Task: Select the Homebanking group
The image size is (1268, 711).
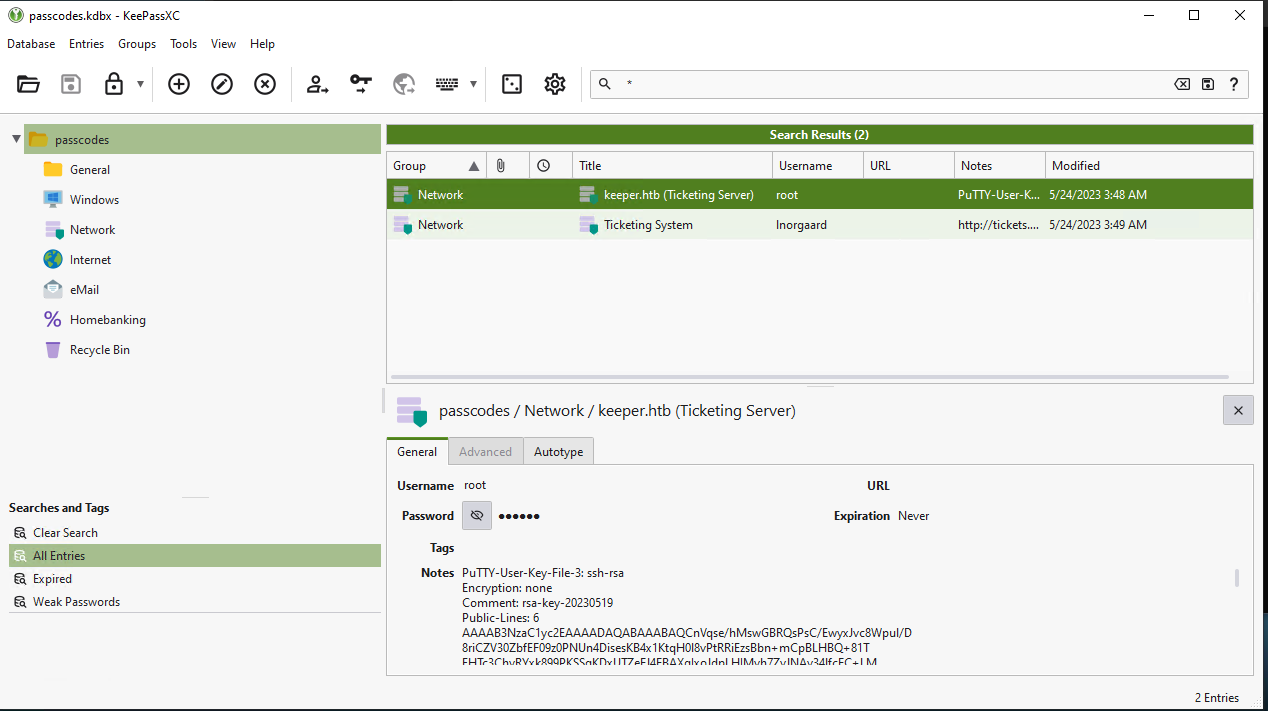Action: (x=107, y=320)
